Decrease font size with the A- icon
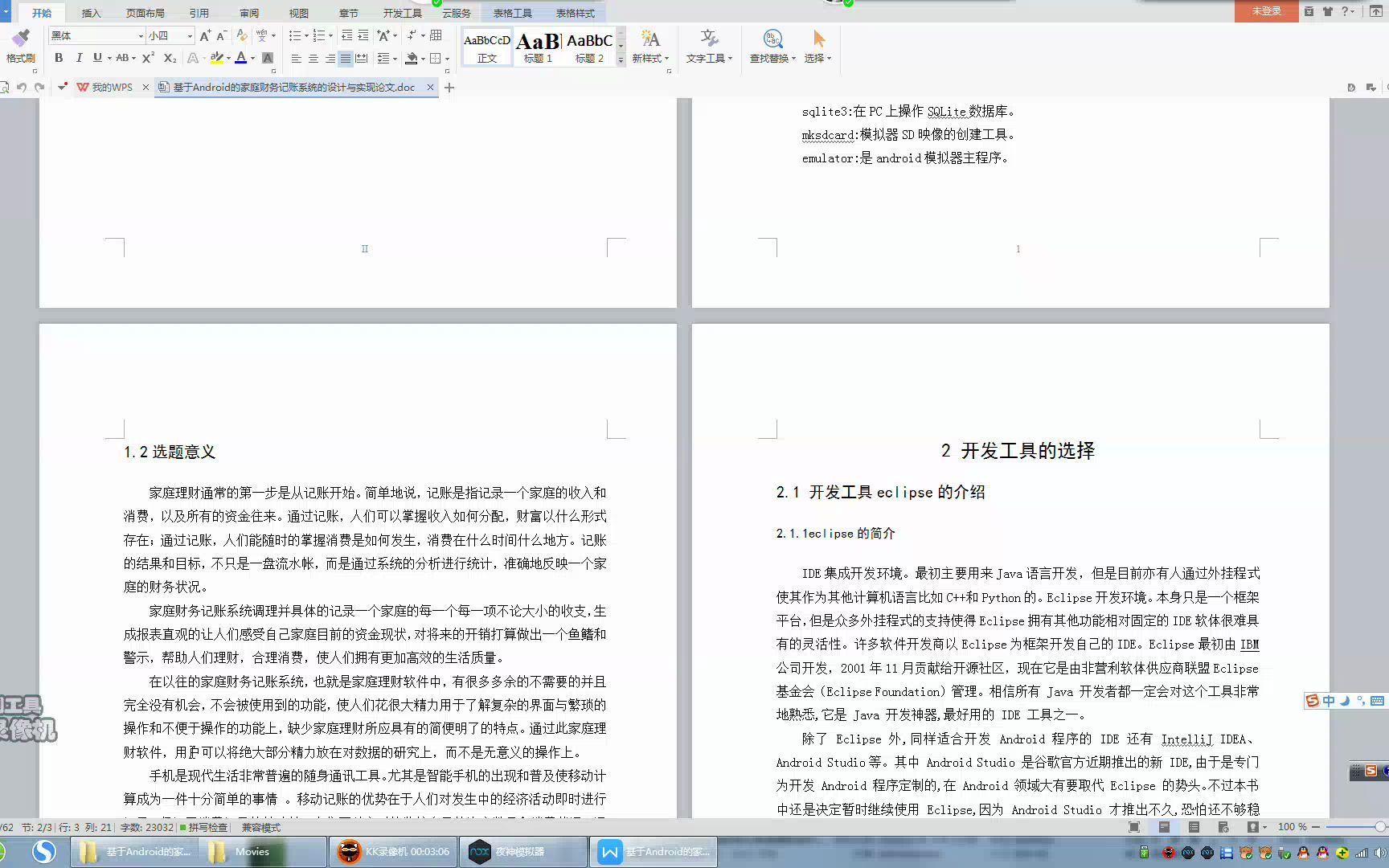 pos(221,35)
